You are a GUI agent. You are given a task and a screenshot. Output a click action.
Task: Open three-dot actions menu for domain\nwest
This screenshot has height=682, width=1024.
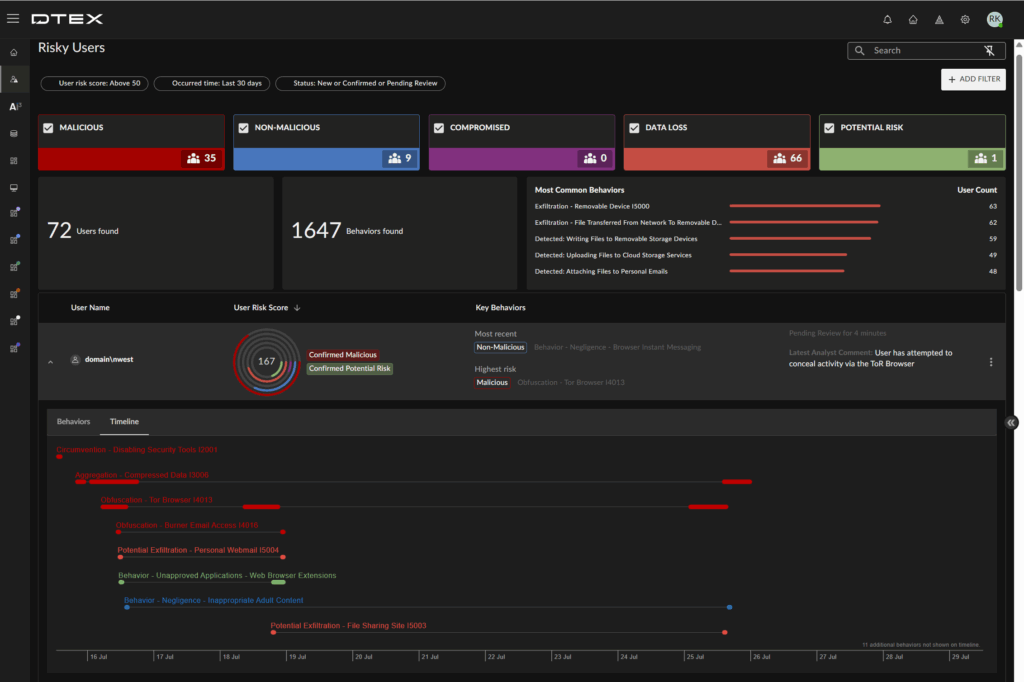[x=991, y=362]
